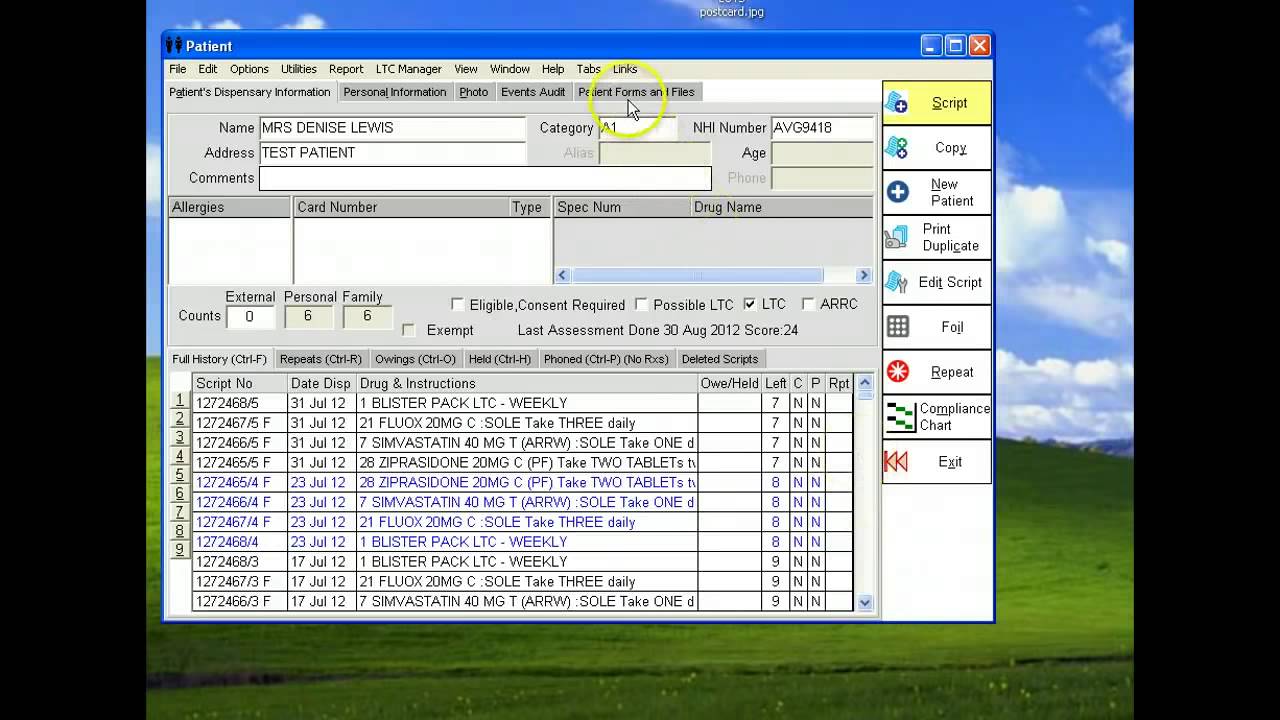
Task: Select script row 1272468/3 BLISTER PACK
Action: pos(522,562)
